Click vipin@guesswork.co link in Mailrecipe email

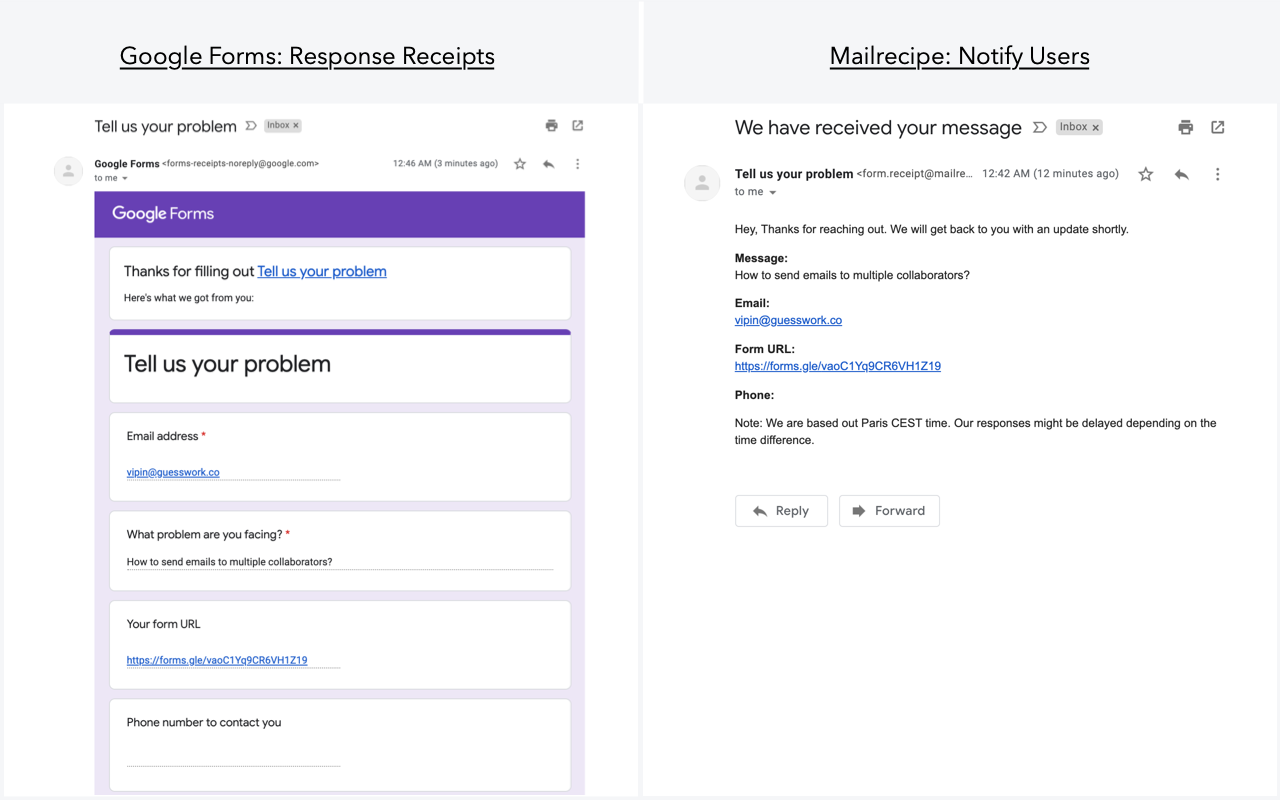[x=788, y=320]
